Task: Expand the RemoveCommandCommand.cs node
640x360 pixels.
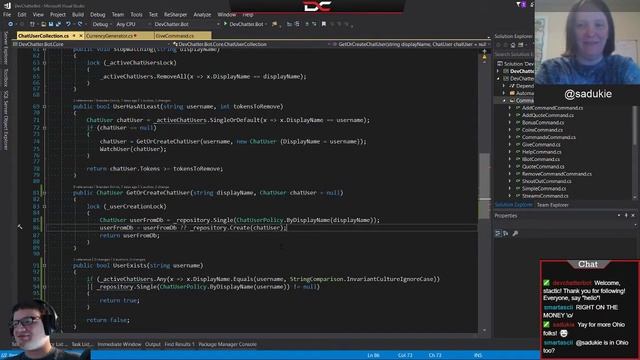Action: 509,174
